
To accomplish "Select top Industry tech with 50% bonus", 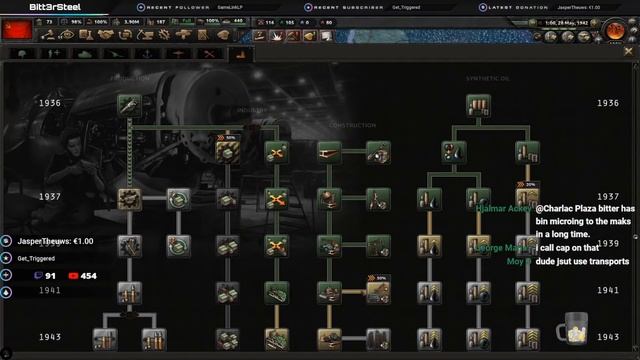I will coord(227,152).
